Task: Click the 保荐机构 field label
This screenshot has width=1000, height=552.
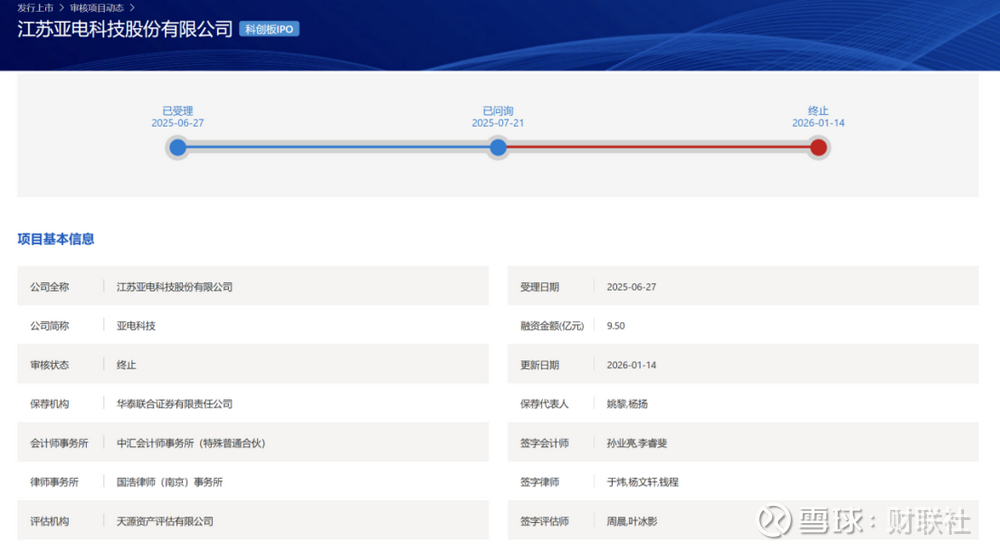Action: point(49,404)
